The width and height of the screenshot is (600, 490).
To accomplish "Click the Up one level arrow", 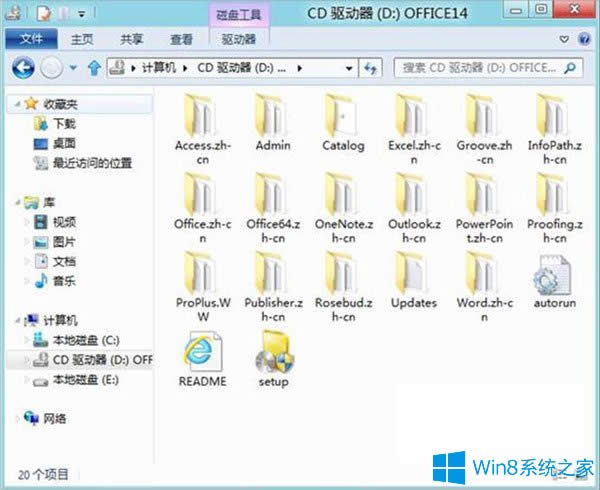I will pos(94,68).
